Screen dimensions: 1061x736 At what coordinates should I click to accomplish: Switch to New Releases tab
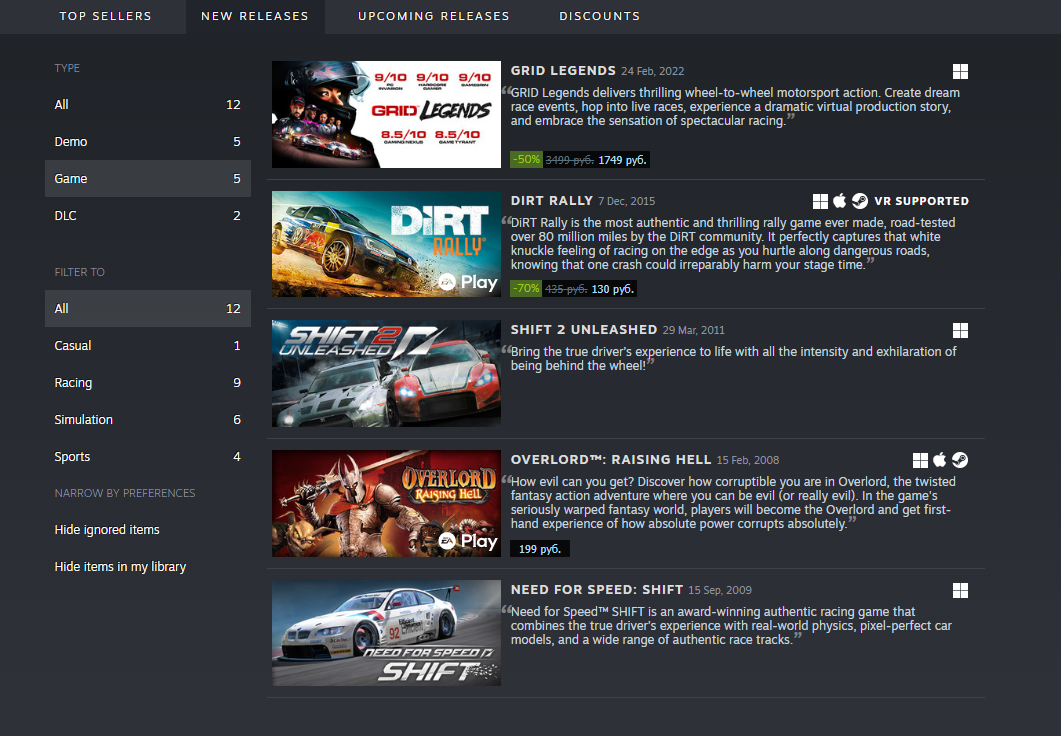[x=255, y=16]
